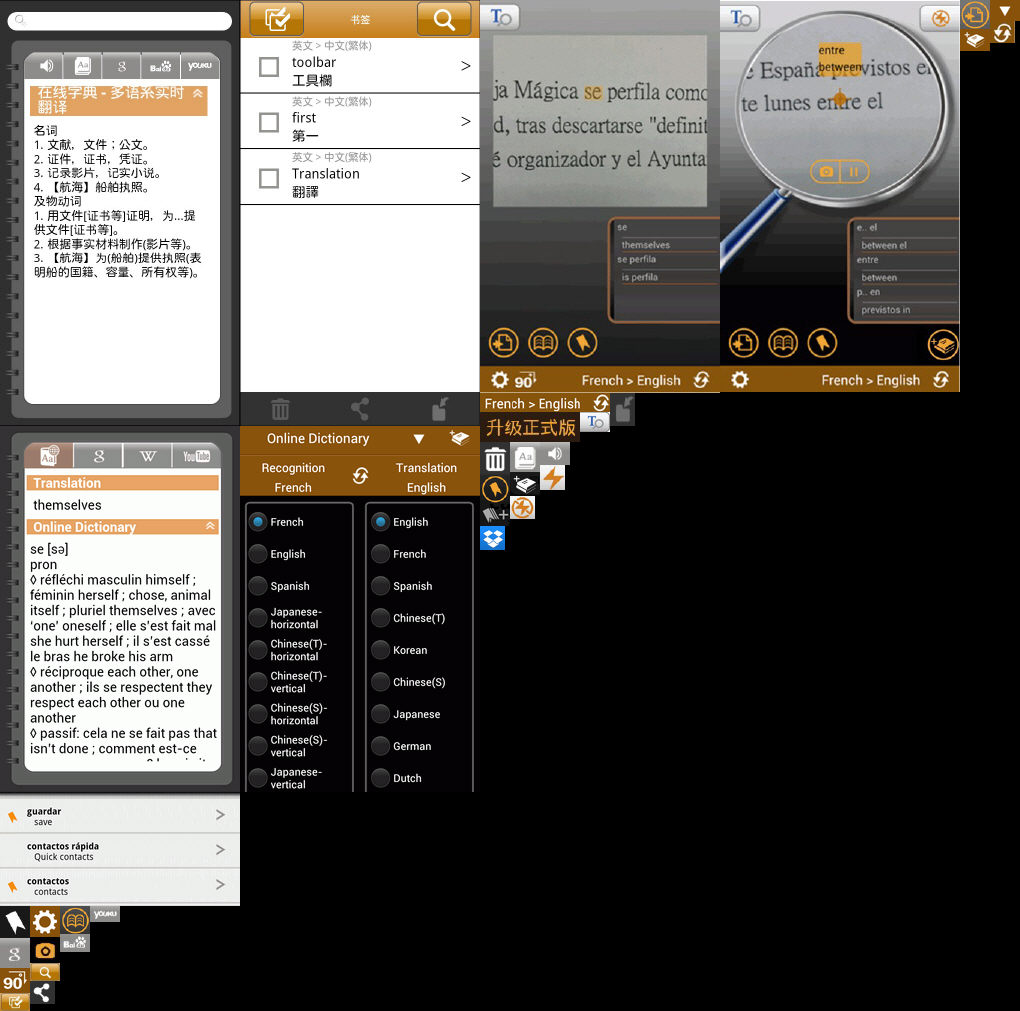Click the blue Dropbox icon

[492, 538]
